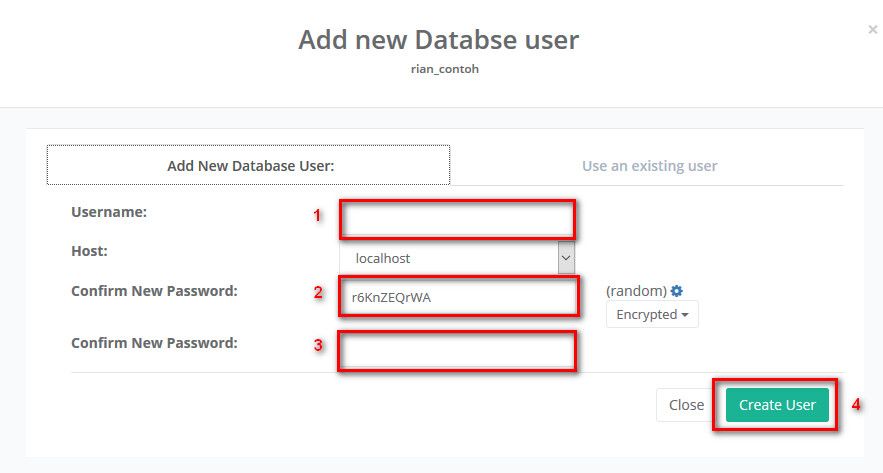
Task: Click the Host: label
Action: [89, 251]
